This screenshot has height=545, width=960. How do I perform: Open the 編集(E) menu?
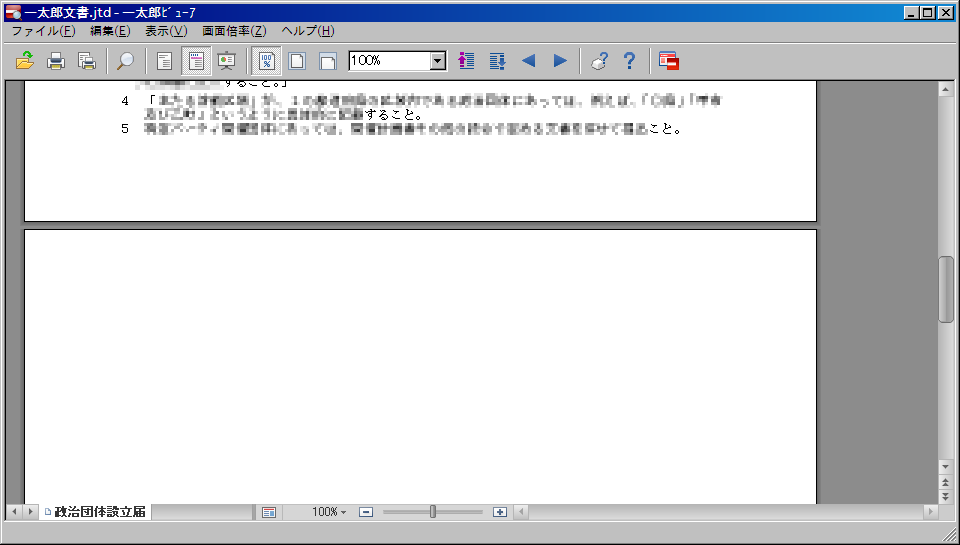[110, 31]
